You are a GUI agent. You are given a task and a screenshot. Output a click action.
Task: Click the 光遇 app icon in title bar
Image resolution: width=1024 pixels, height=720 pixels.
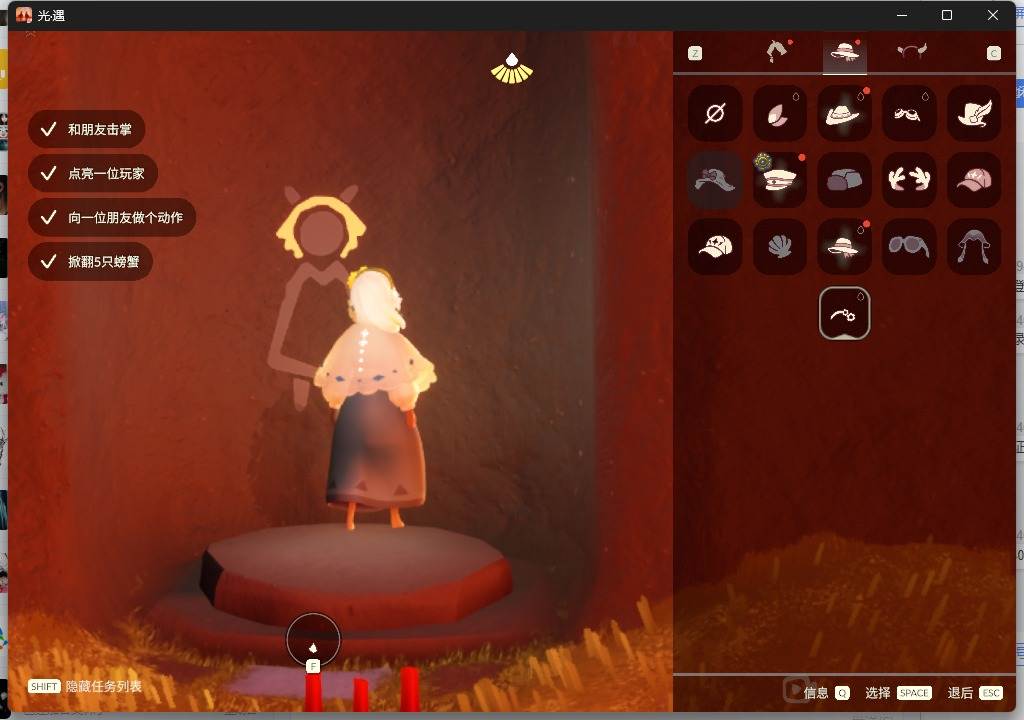pyautogui.click(x=24, y=15)
